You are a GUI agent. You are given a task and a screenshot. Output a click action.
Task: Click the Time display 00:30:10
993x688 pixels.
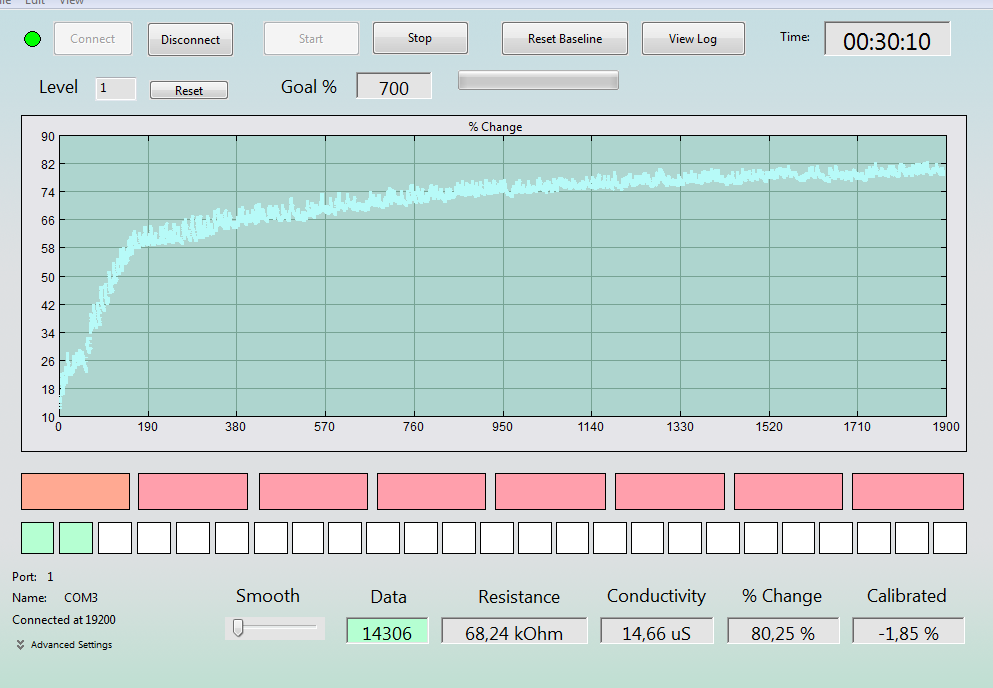click(887, 39)
